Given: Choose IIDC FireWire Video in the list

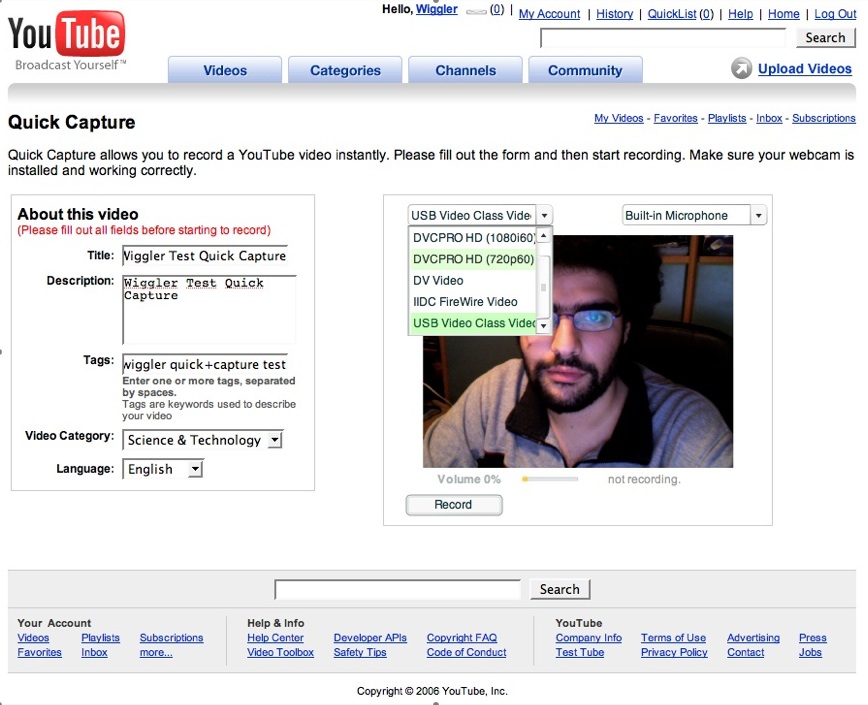Looking at the screenshot, I should [473, 302].
